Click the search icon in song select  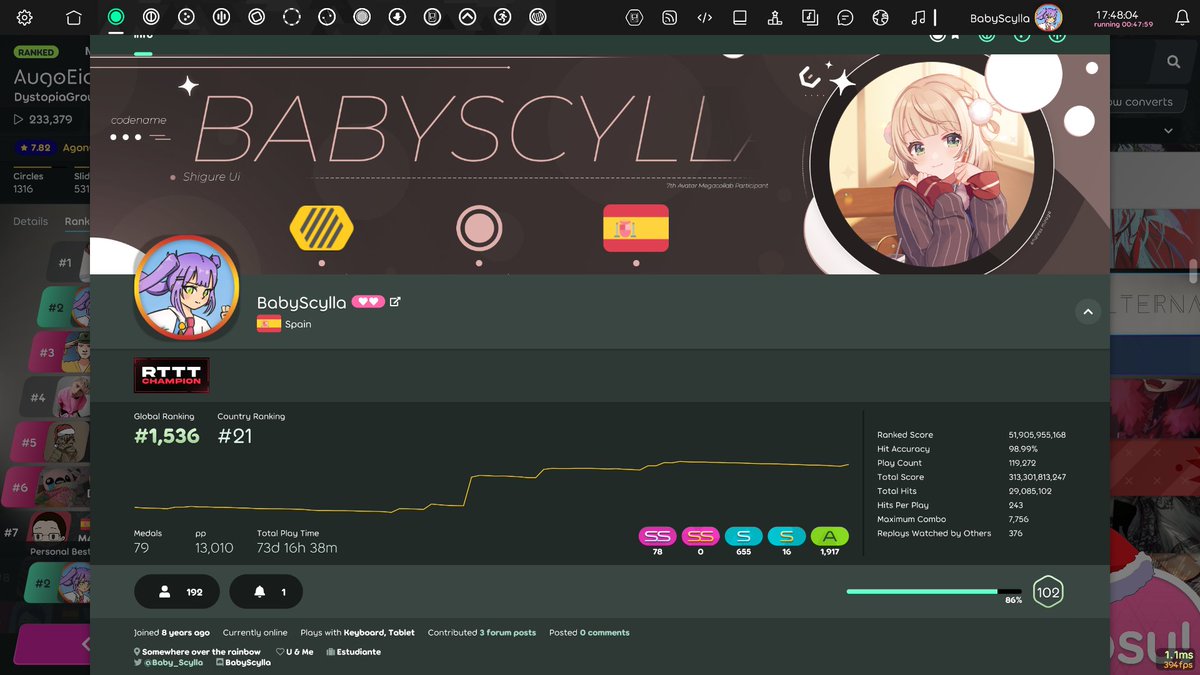pyautogui.click(x=1173, y=62)
